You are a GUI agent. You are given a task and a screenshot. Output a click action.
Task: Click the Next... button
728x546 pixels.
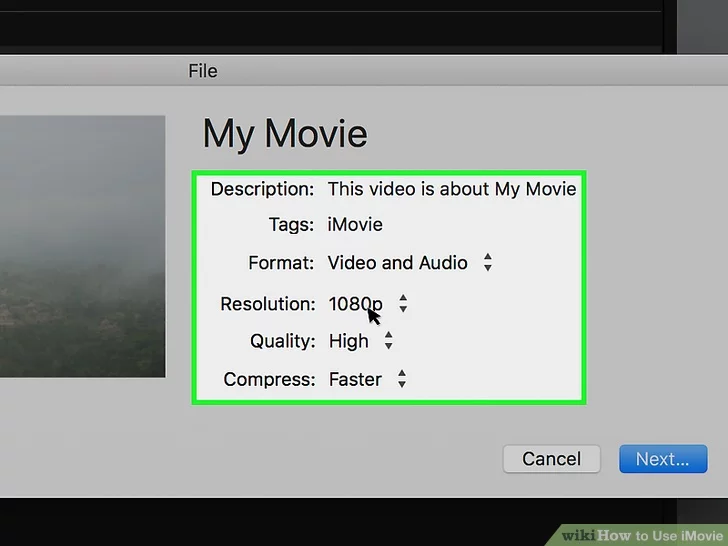(x=663, y=459)
